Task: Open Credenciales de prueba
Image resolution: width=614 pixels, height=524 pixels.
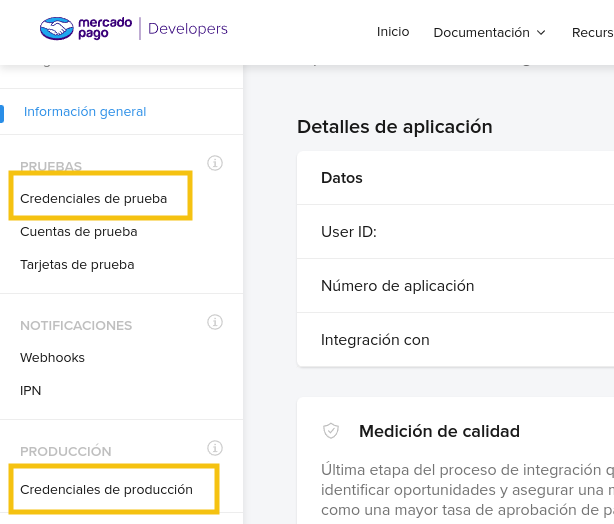Action: click(93, 198)
